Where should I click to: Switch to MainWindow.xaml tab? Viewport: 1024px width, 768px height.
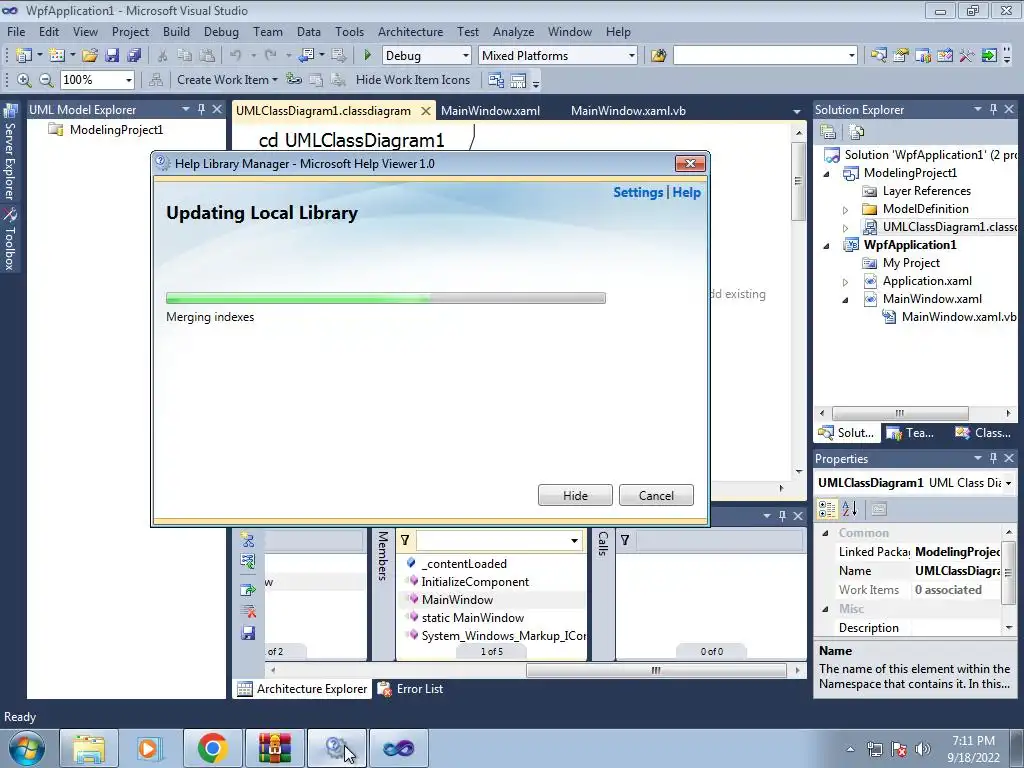(x=490, y=110)
